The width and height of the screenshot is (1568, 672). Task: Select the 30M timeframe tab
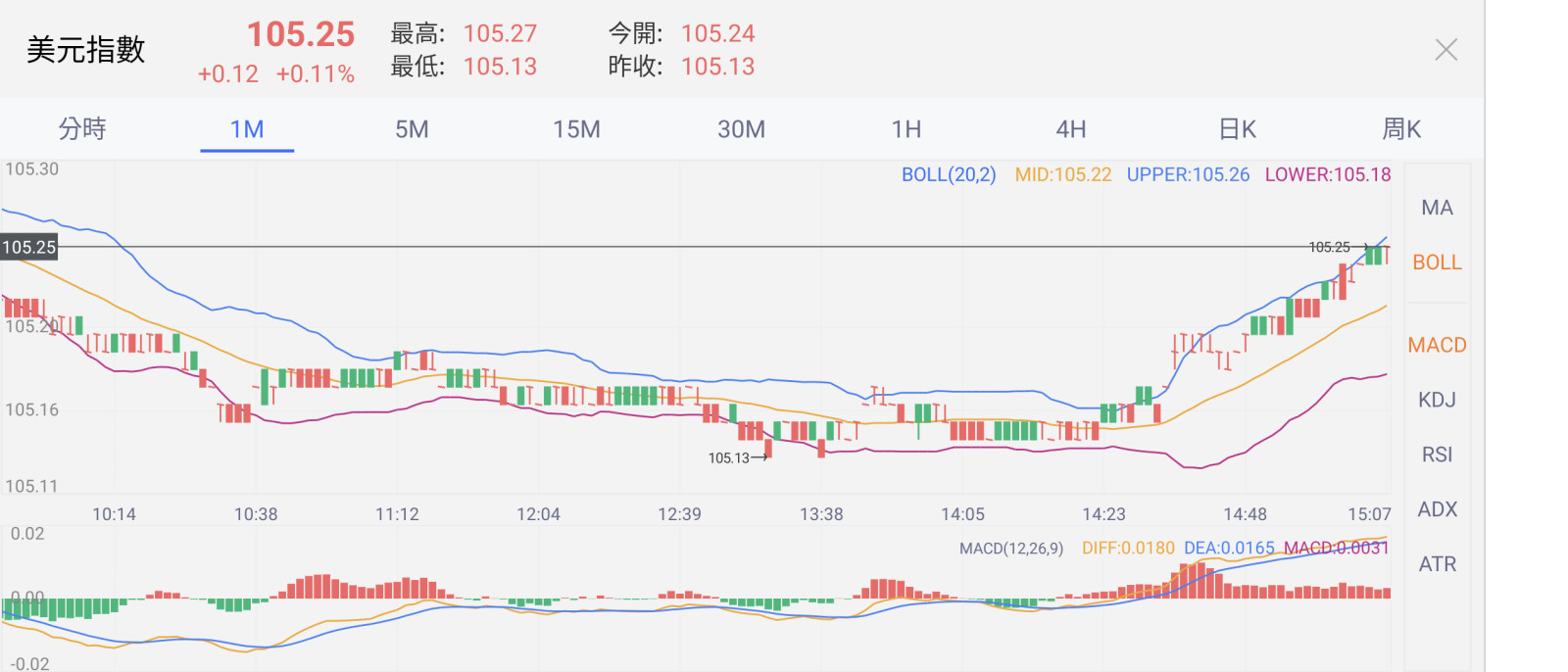pyautogui.click(x=741, y=129)
